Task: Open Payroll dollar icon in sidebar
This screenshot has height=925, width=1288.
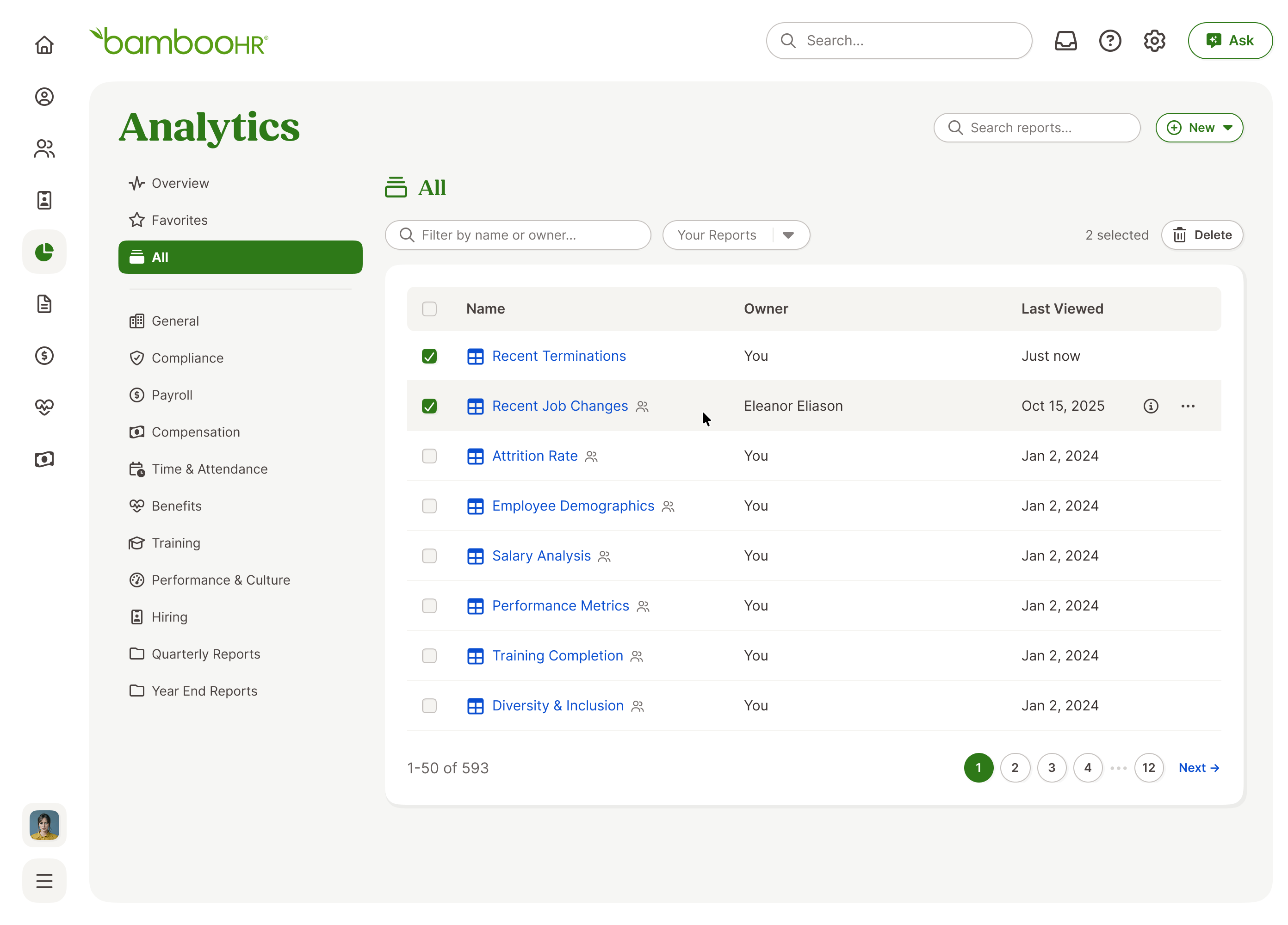Action: 44,356
